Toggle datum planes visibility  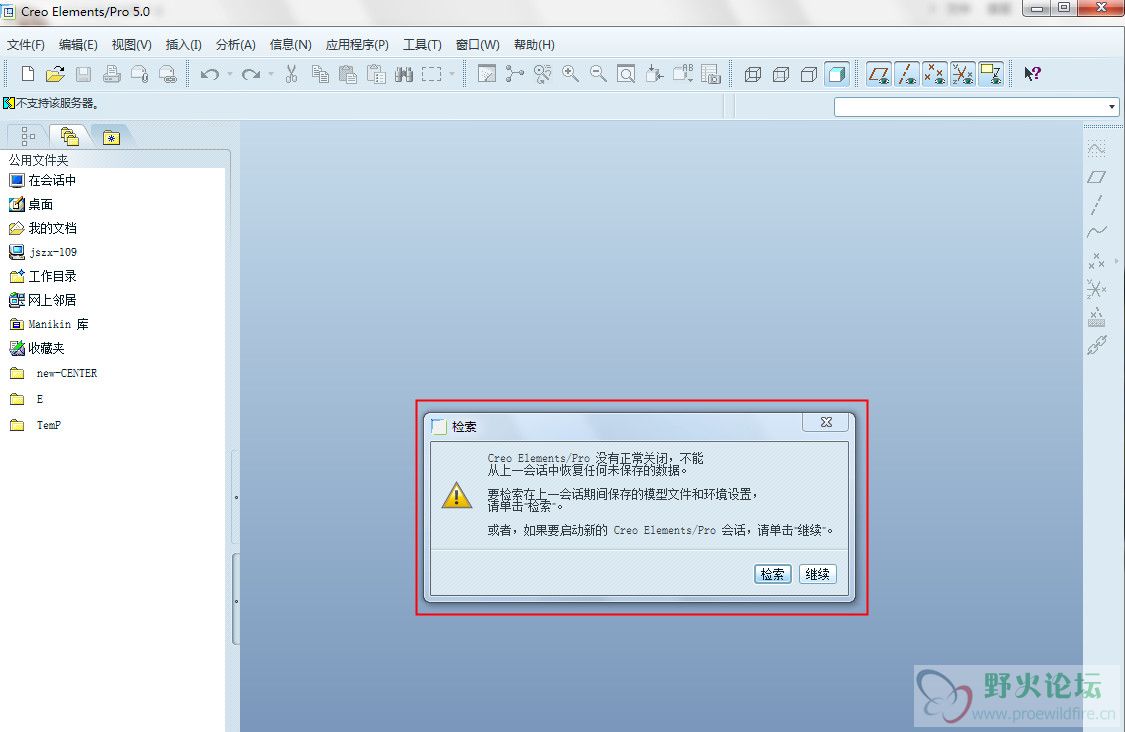pyautogui.click(x=879, y=74)
